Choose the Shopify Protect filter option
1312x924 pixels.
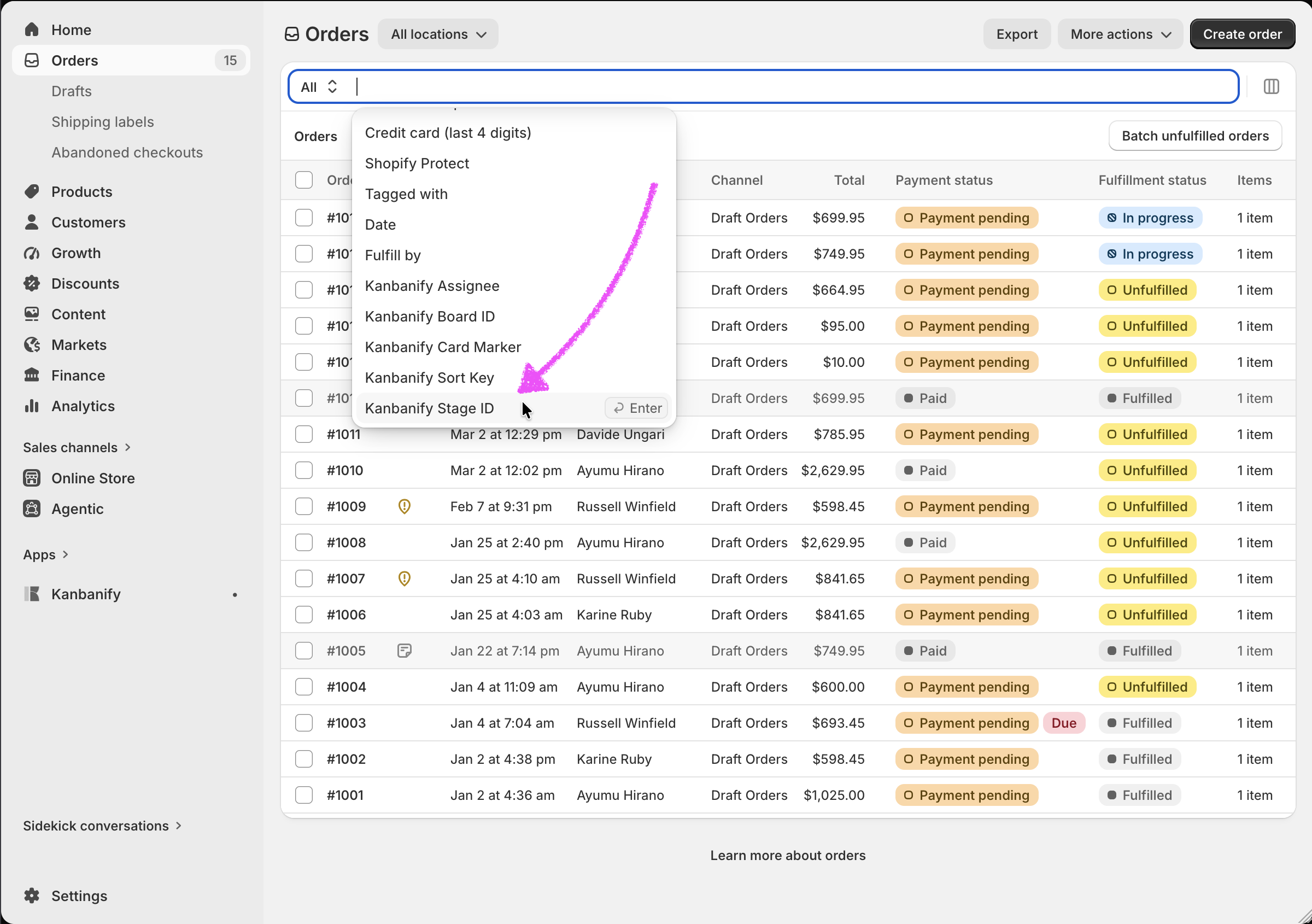(x=514, y=163)
